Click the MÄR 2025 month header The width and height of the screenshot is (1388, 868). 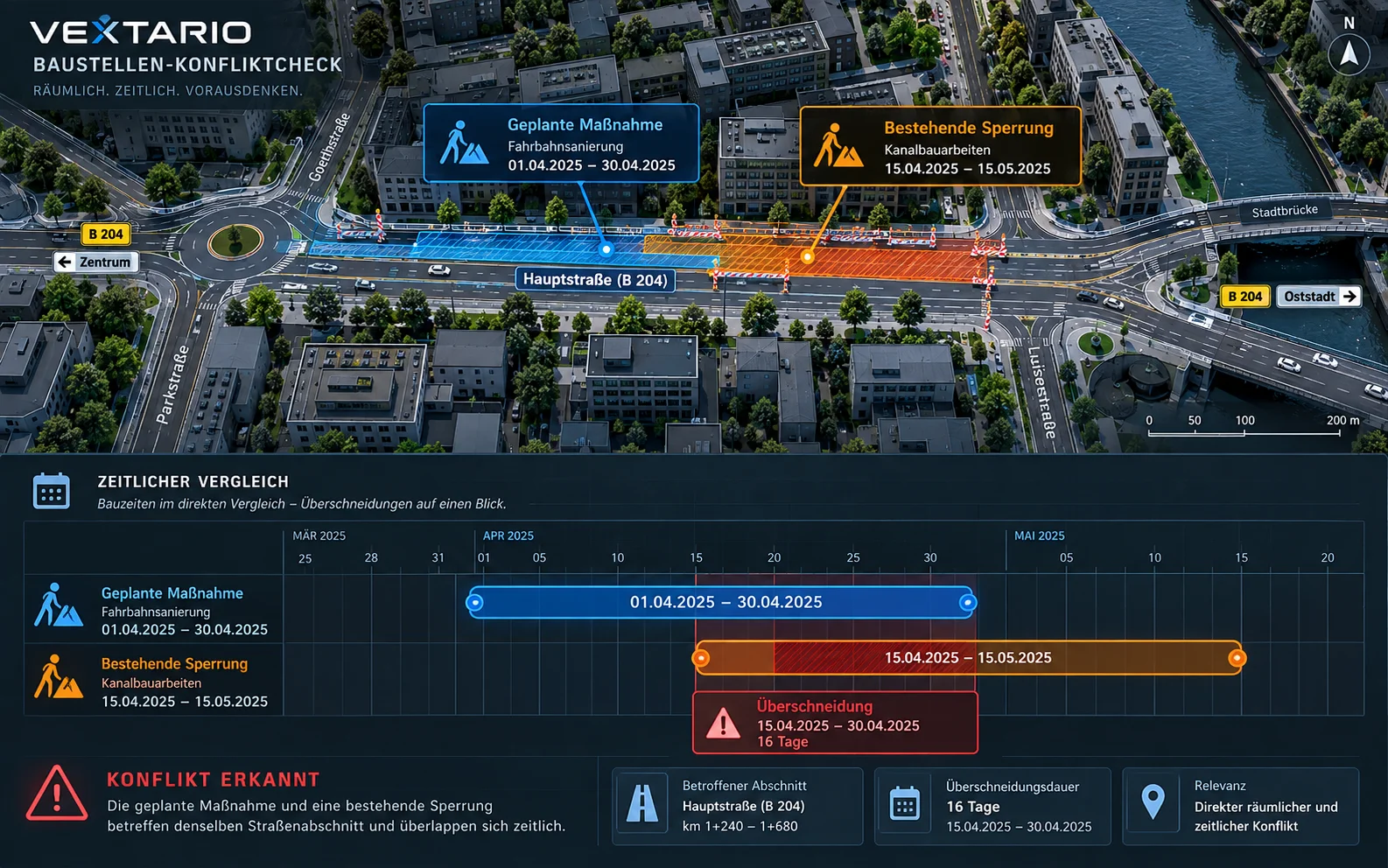tap(319, 535)
